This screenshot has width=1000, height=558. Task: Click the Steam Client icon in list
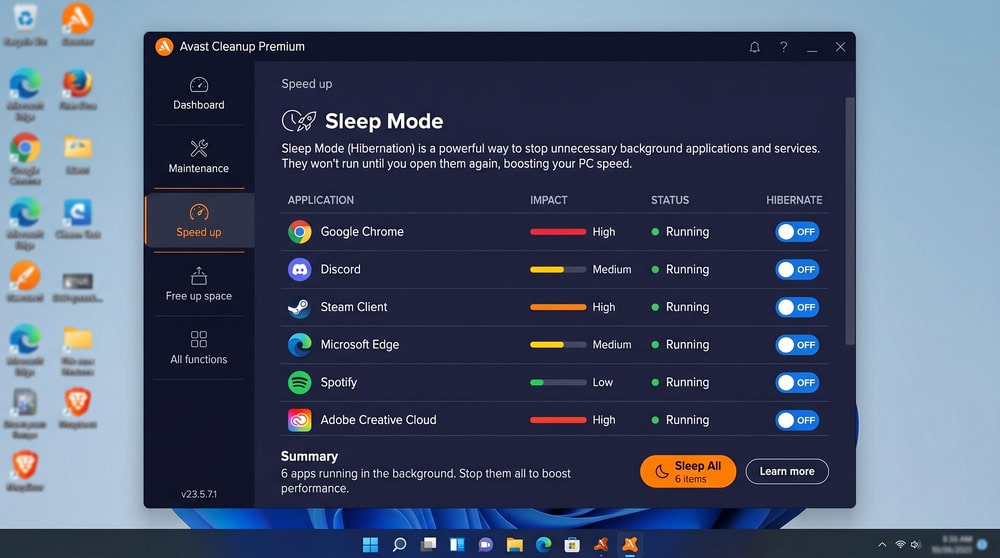pos(299,307)
